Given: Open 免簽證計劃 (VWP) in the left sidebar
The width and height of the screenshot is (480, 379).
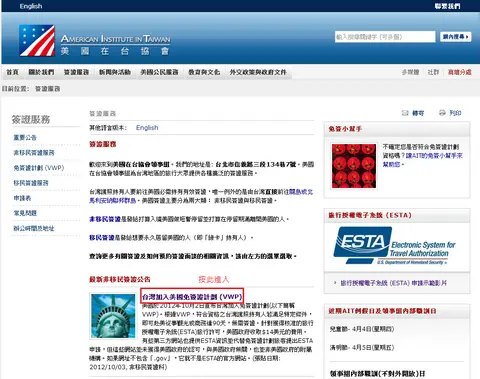Looking at the screenshot, I should 39,168.
